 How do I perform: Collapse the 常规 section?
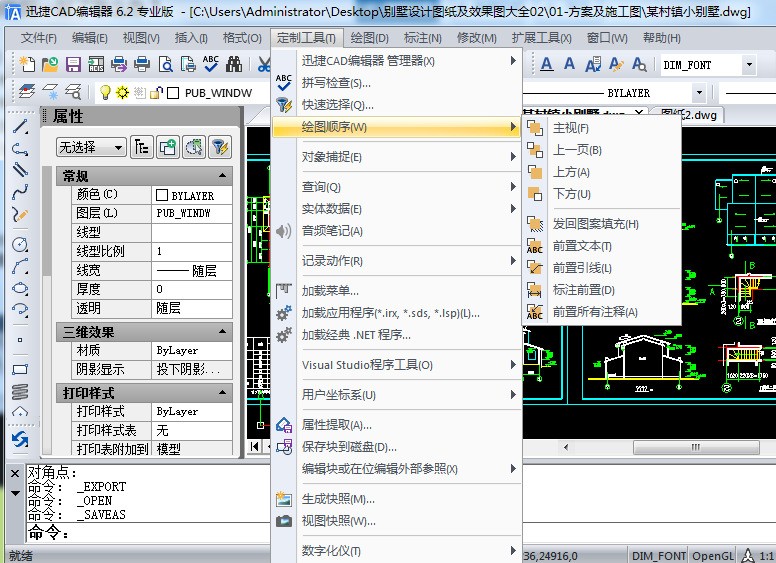click(x=222, y=176)
